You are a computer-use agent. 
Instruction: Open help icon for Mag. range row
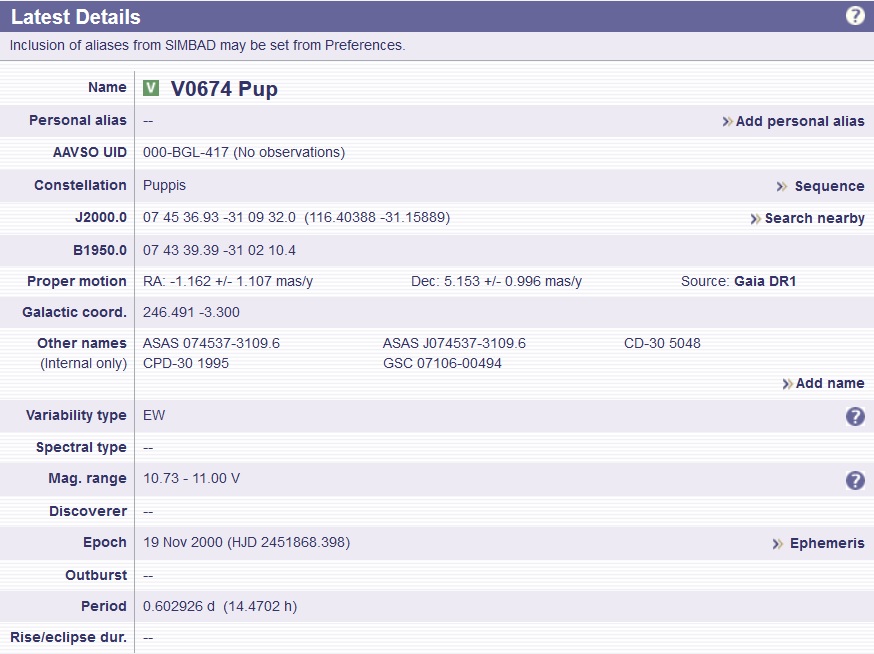coord(855,481)
